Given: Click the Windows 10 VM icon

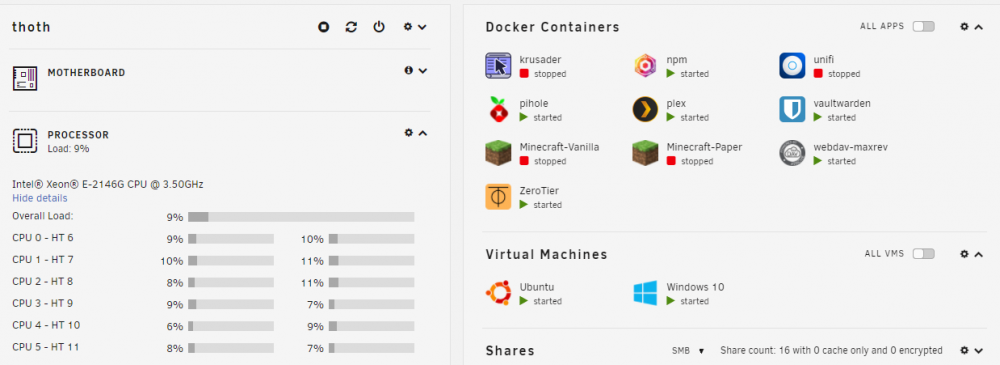Looking at the screenshot, I should tap(645, 293).
